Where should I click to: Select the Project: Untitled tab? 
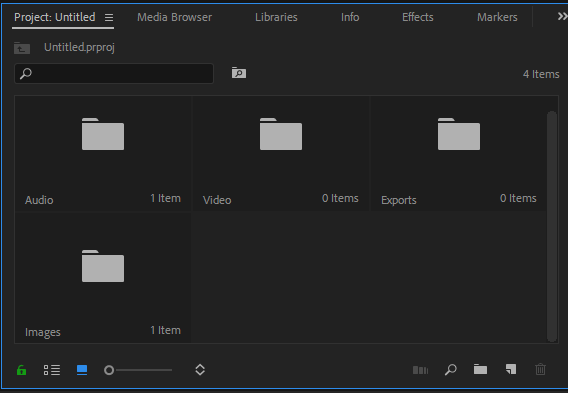[x=55, y=17]
